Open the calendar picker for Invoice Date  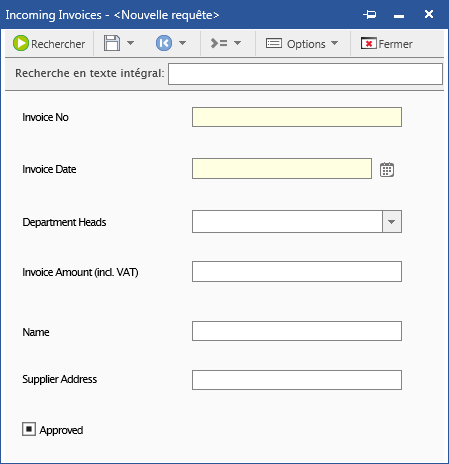tap(387, 169)
